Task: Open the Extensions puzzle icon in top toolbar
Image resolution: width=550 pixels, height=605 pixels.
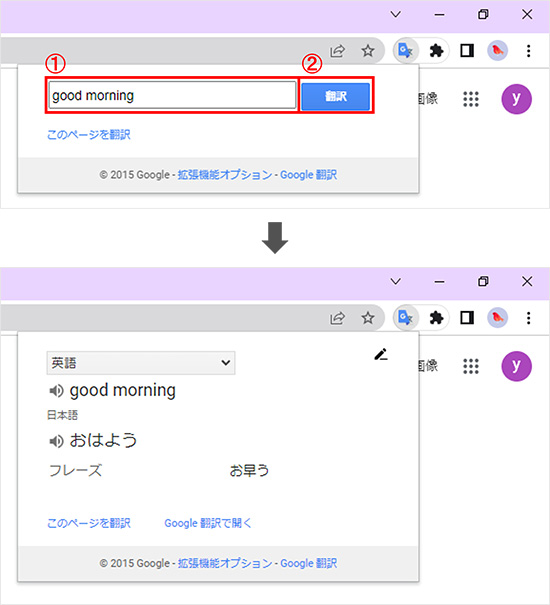Action: tap(436, 51)
